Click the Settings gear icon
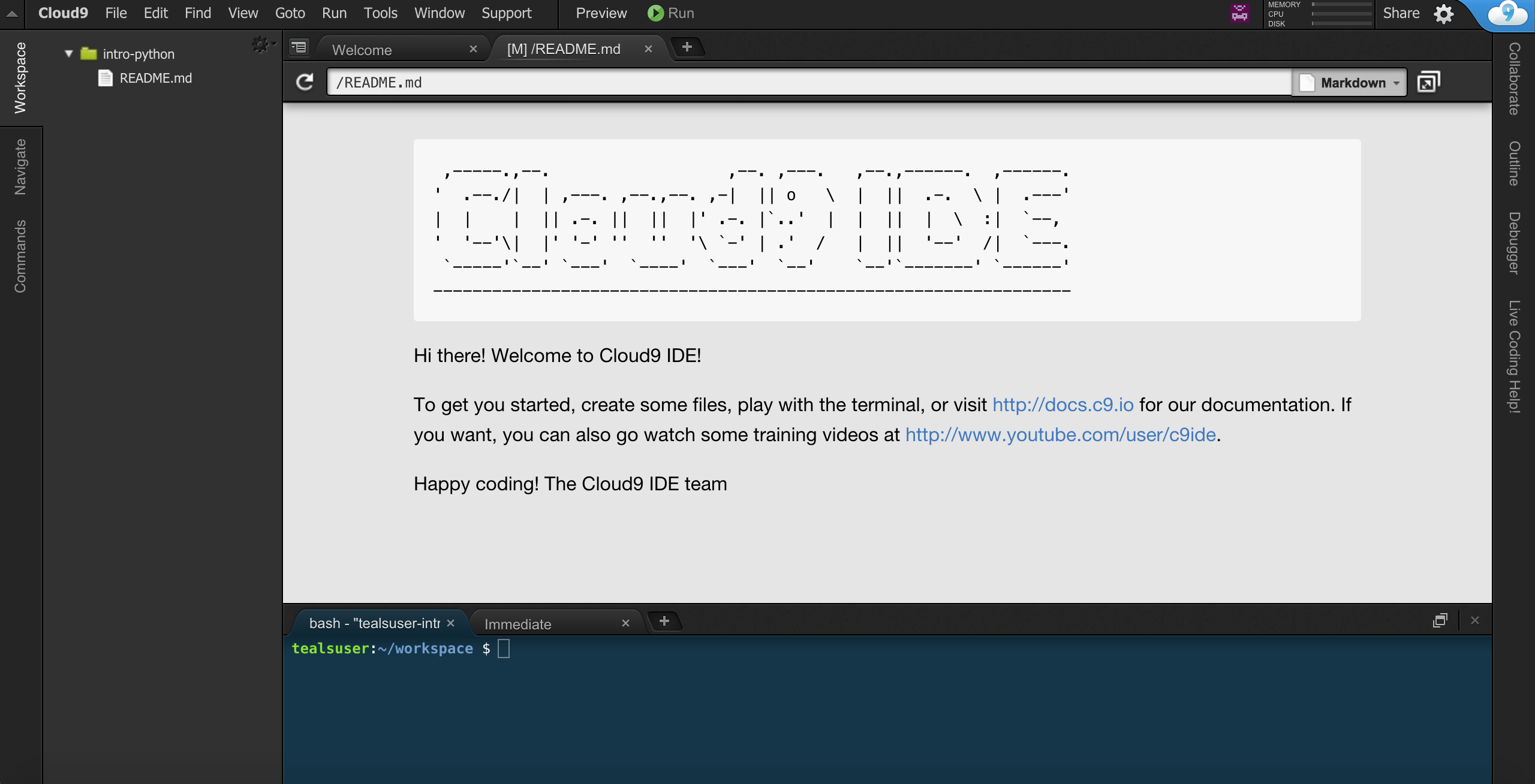The image size is (1535, 784). pos(1444,13)
